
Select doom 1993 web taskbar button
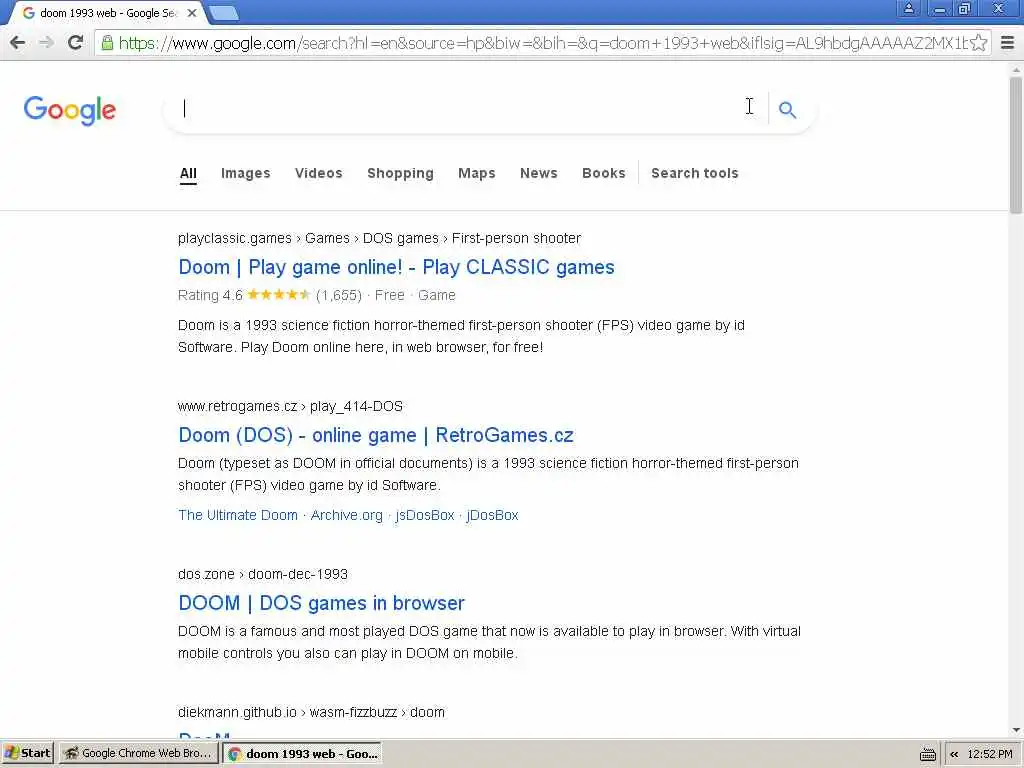coord(303,754)
